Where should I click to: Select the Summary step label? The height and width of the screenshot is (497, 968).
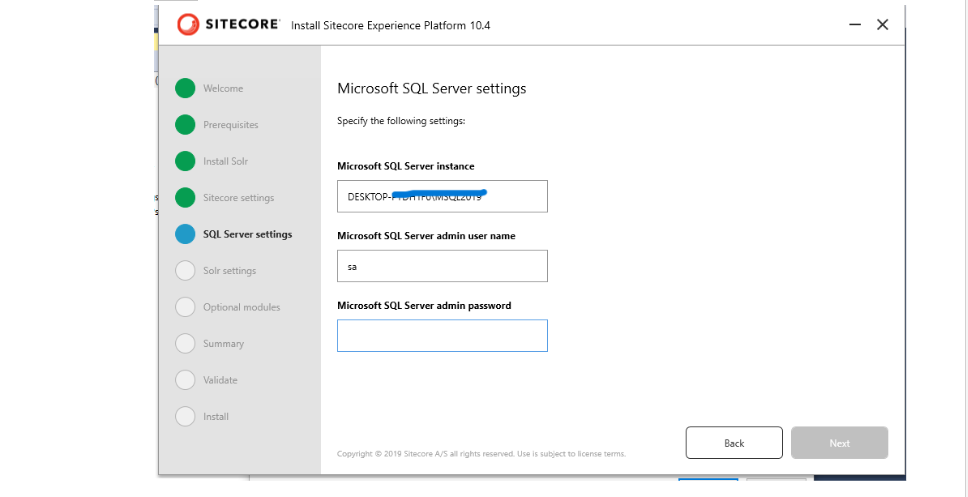[223, 343]
